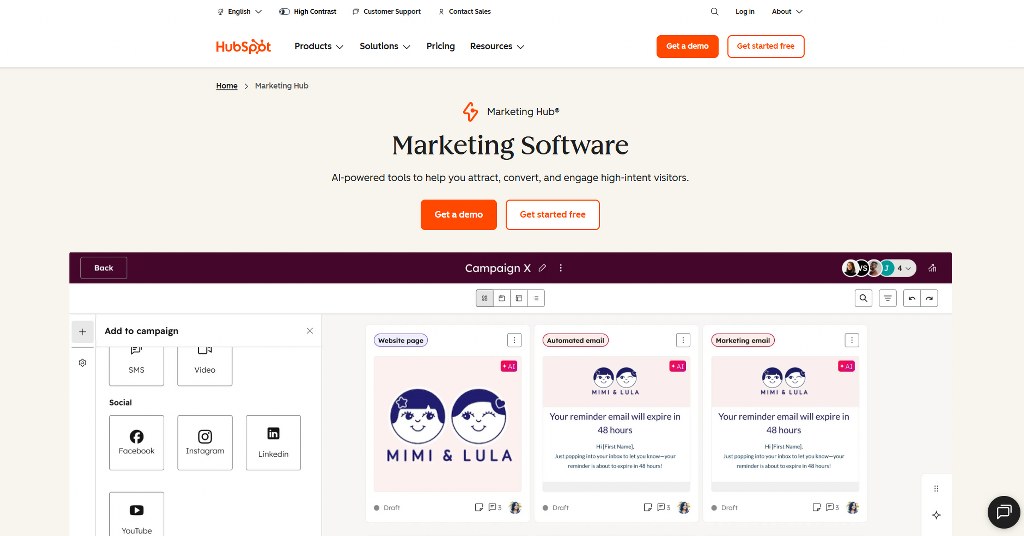The image size is (1024, 536).
Task: Toggle High Contrast mode
Action: click(x=308, y=12)
